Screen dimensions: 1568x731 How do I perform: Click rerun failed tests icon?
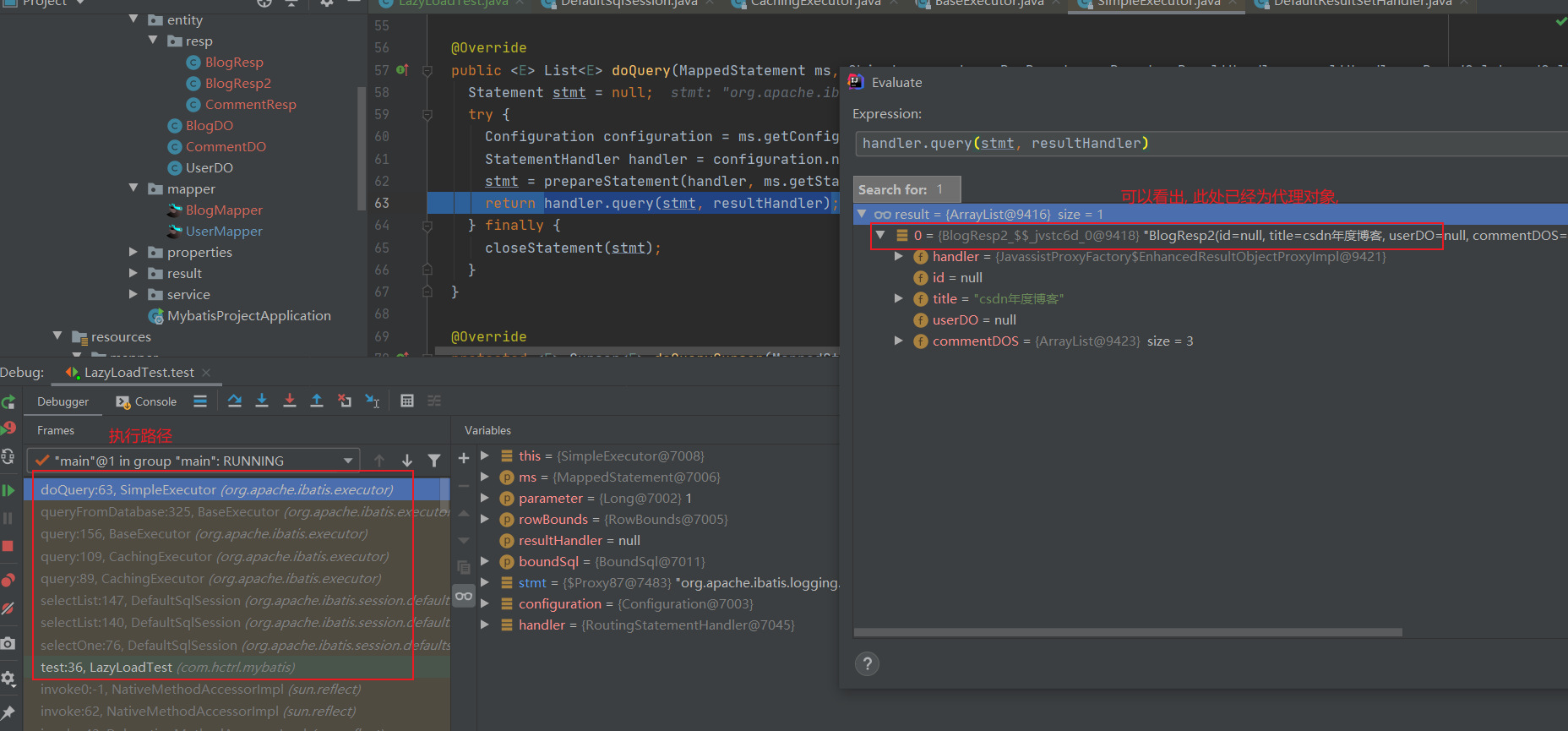tap(8, 428)
